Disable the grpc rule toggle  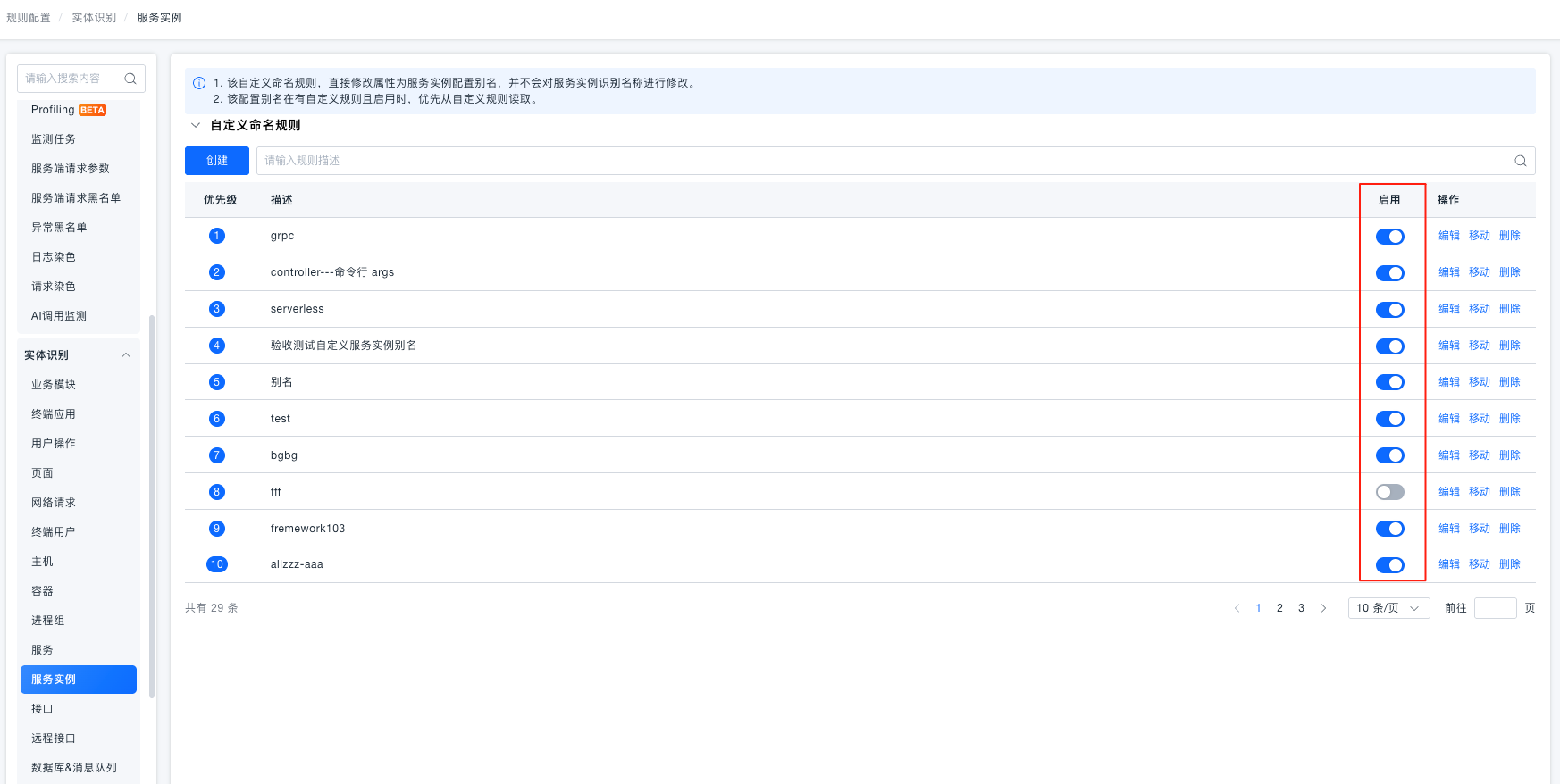coord(1389,237)
